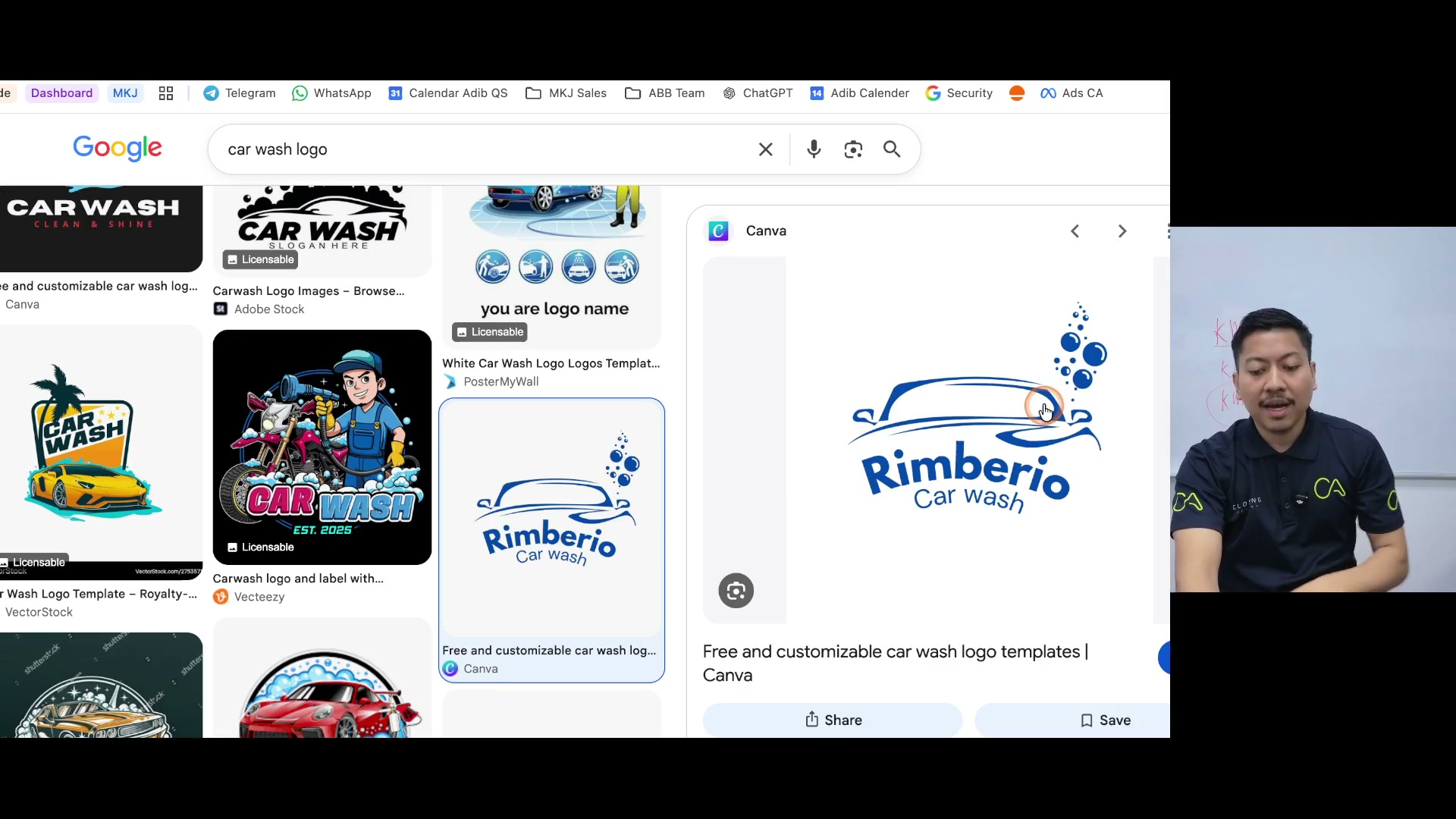
Task: Go to next image with right chevron
Action: pos(1122,231)
